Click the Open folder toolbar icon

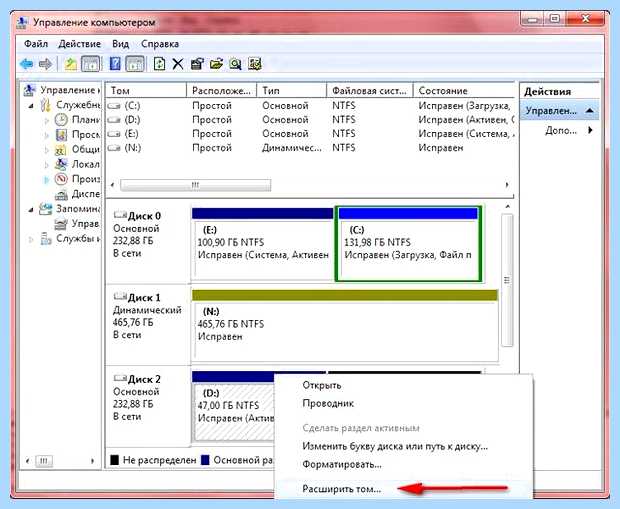point(216,64)
